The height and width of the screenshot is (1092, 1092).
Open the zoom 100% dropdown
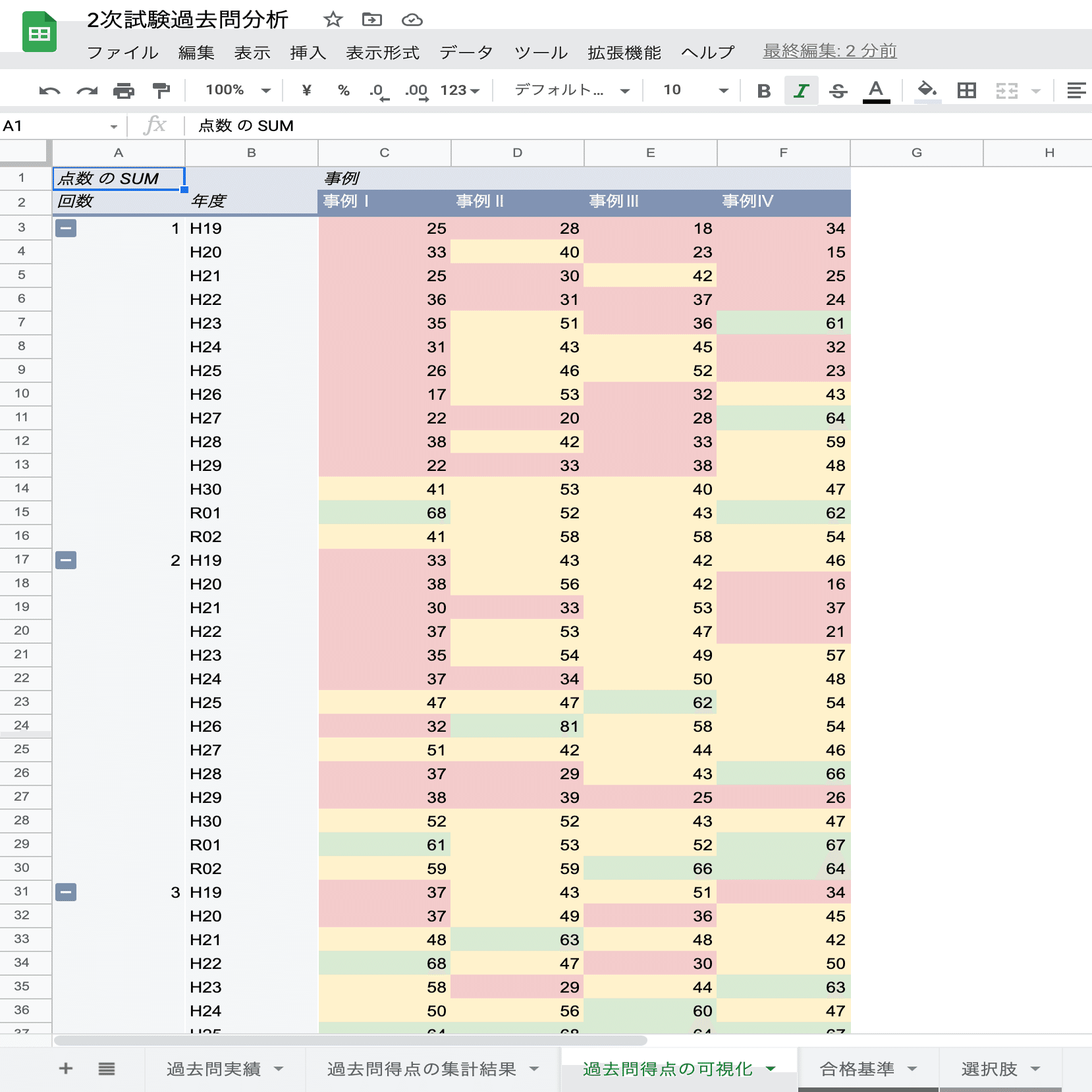click(x=238, y=90)
